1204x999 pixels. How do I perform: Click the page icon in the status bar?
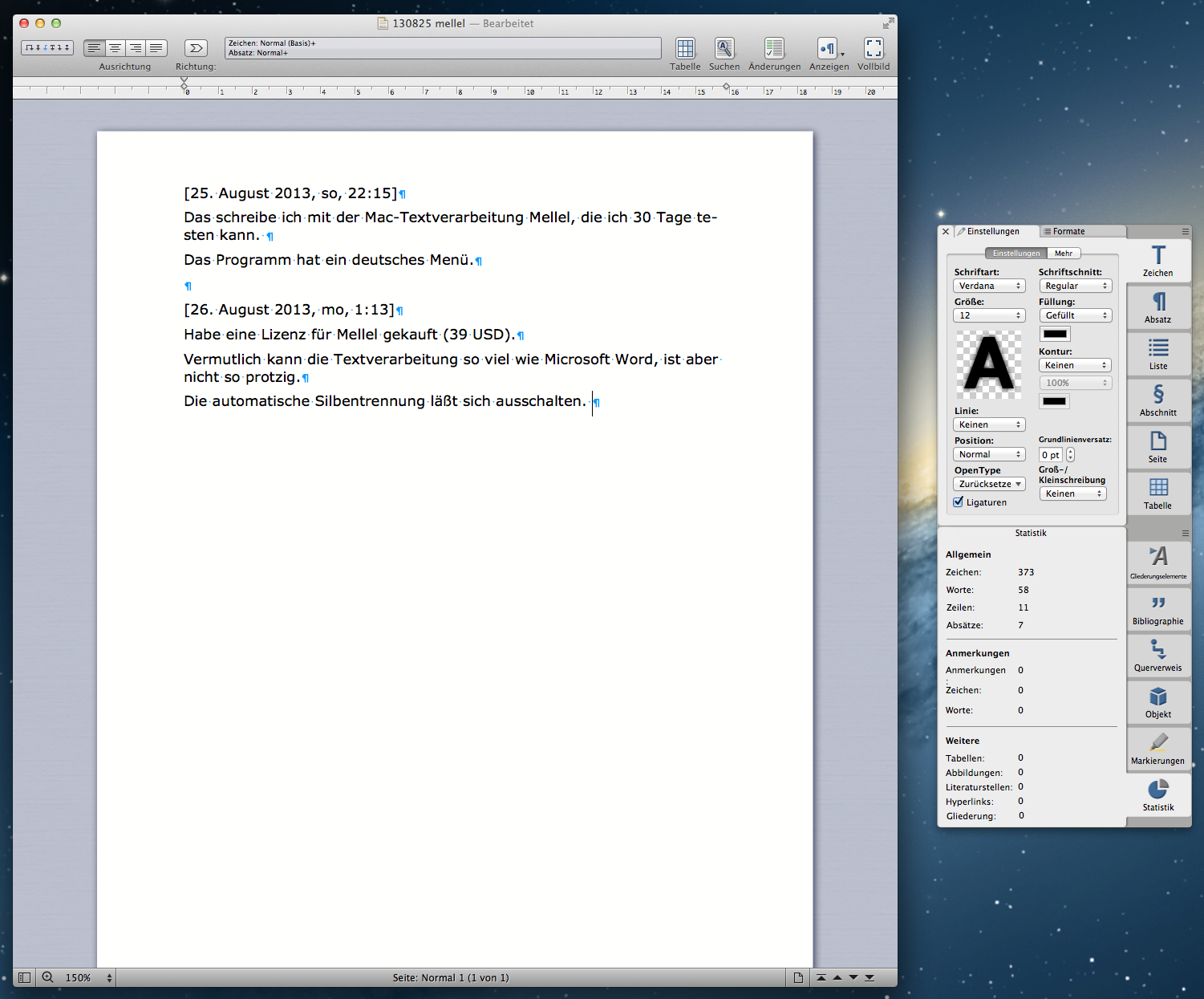click(x=798, y=977)
